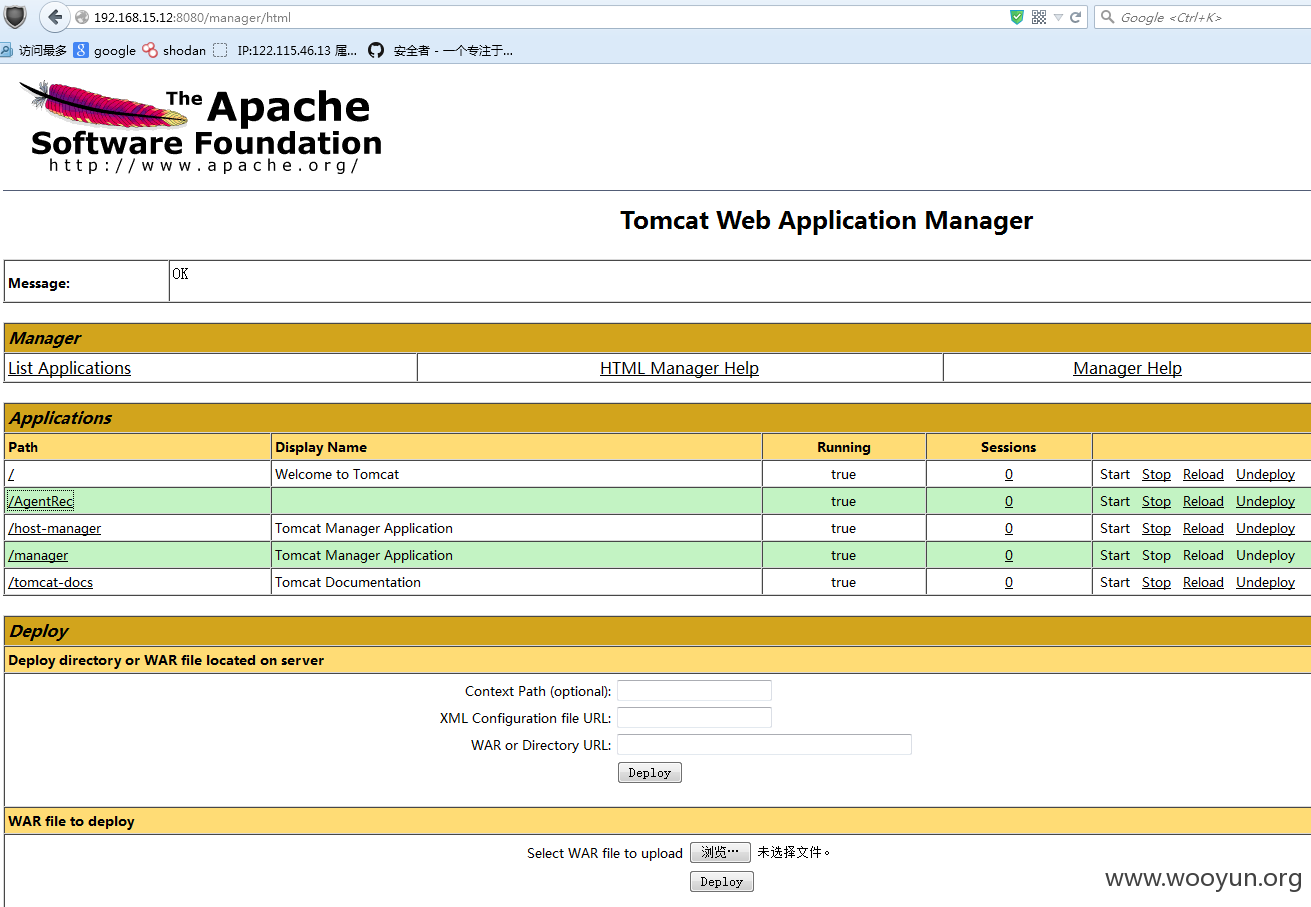Open the address bar history dropdown arrow
1311x907 pixels.
pos(1058,18)
